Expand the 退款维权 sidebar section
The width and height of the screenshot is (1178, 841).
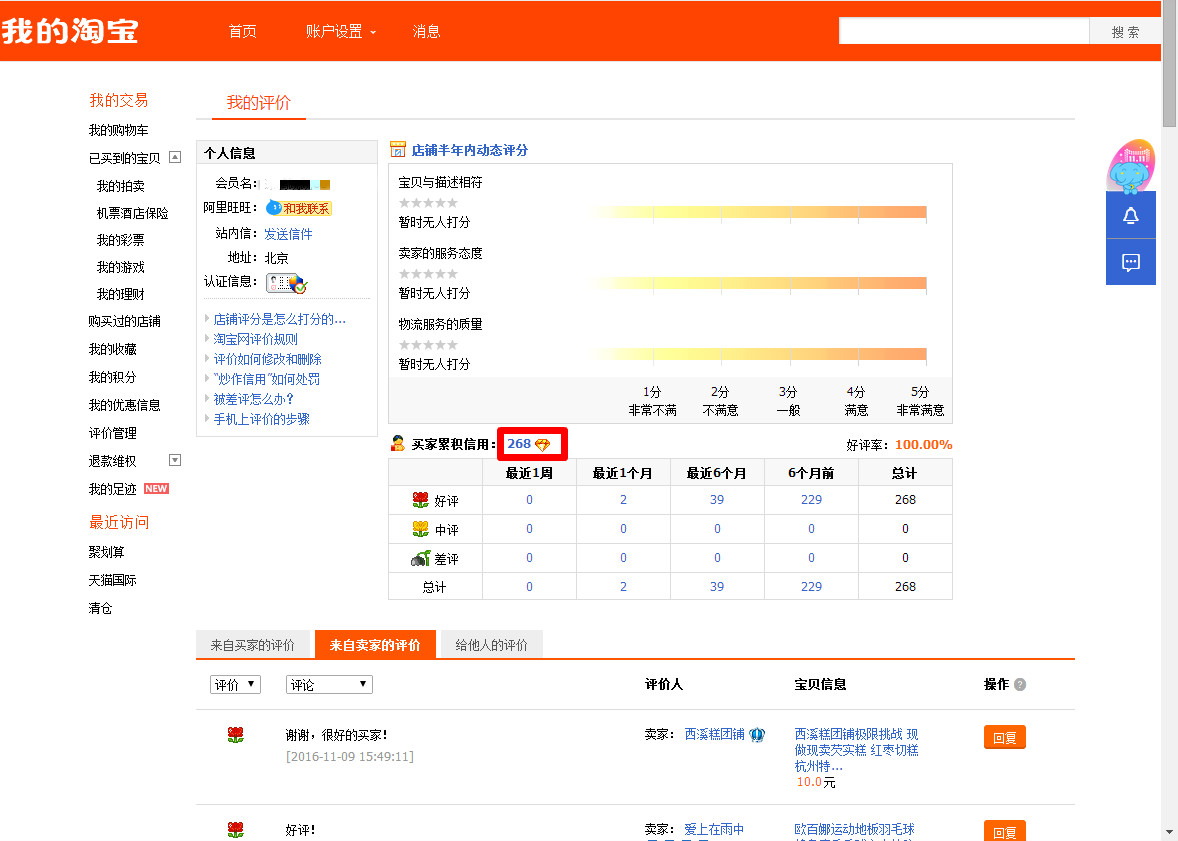click(x=175, y=460)
